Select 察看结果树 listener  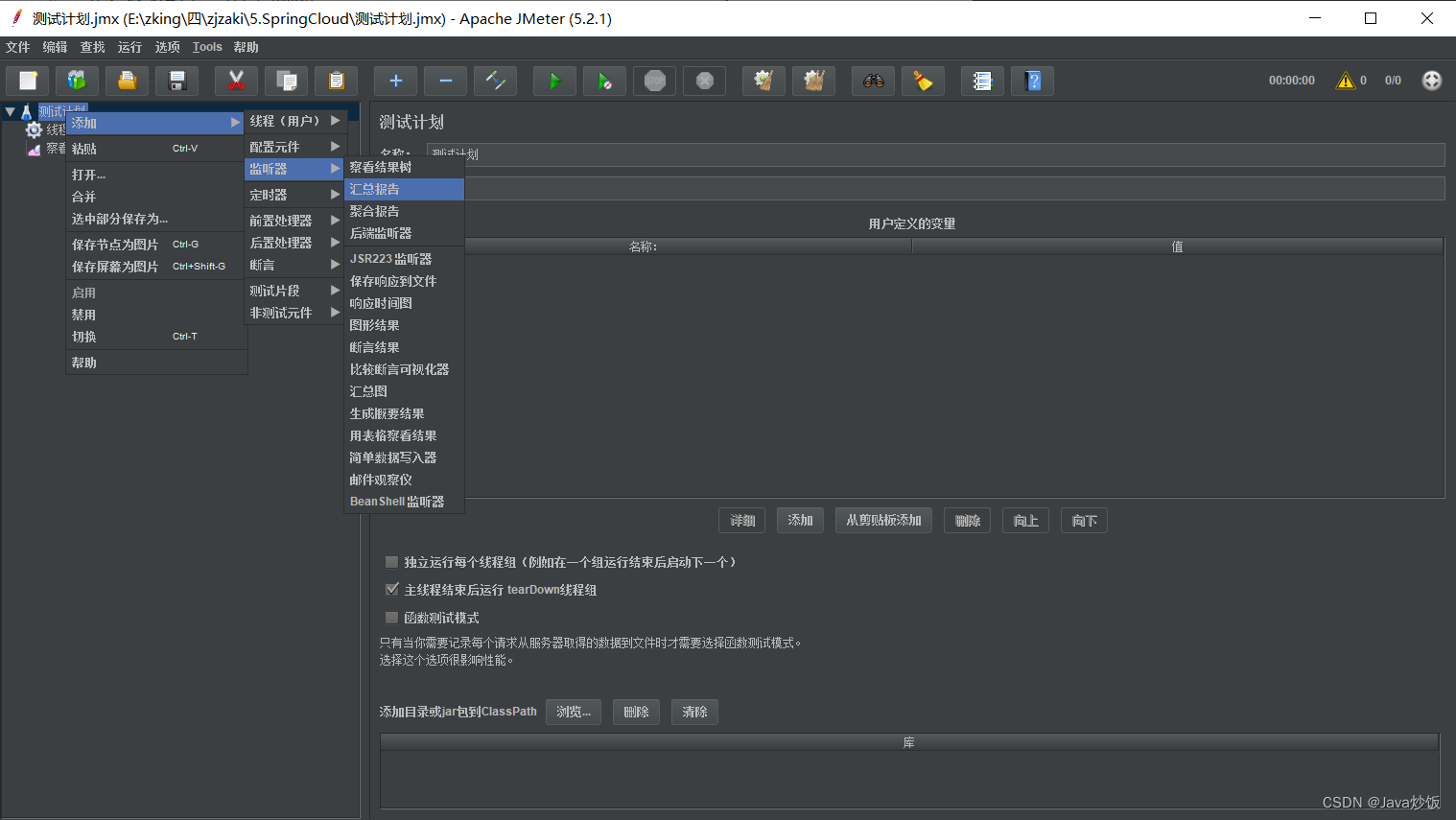(x=404, y=167)
